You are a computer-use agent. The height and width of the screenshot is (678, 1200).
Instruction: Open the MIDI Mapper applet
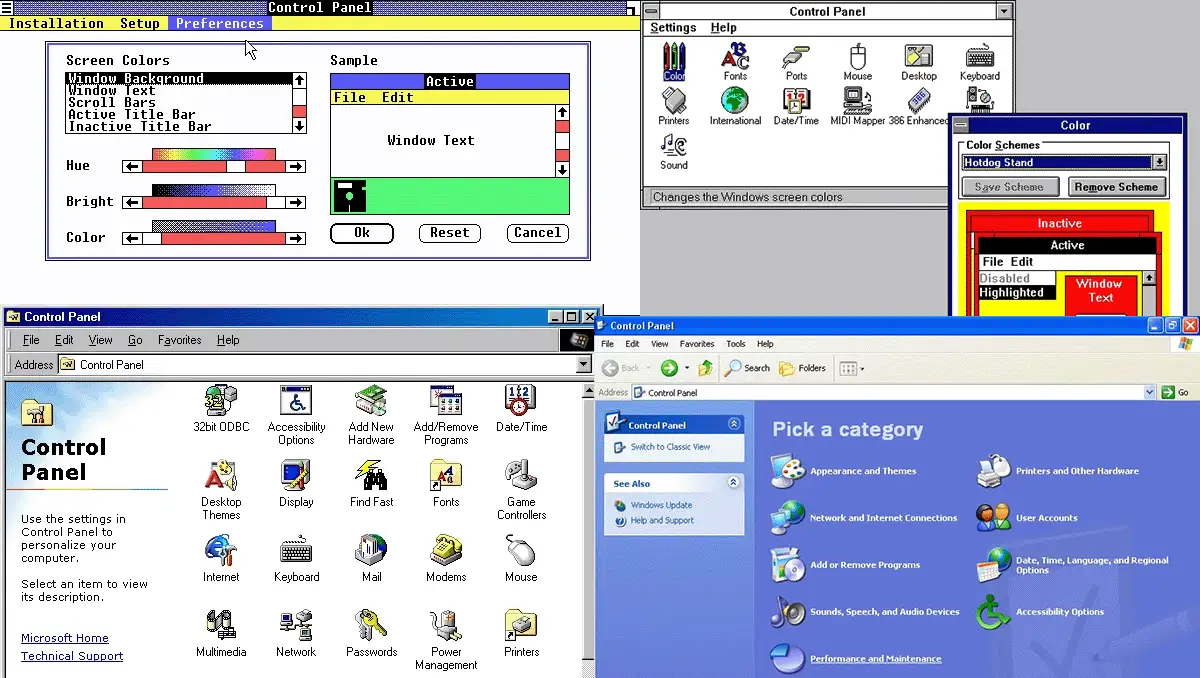pos(857,100)
